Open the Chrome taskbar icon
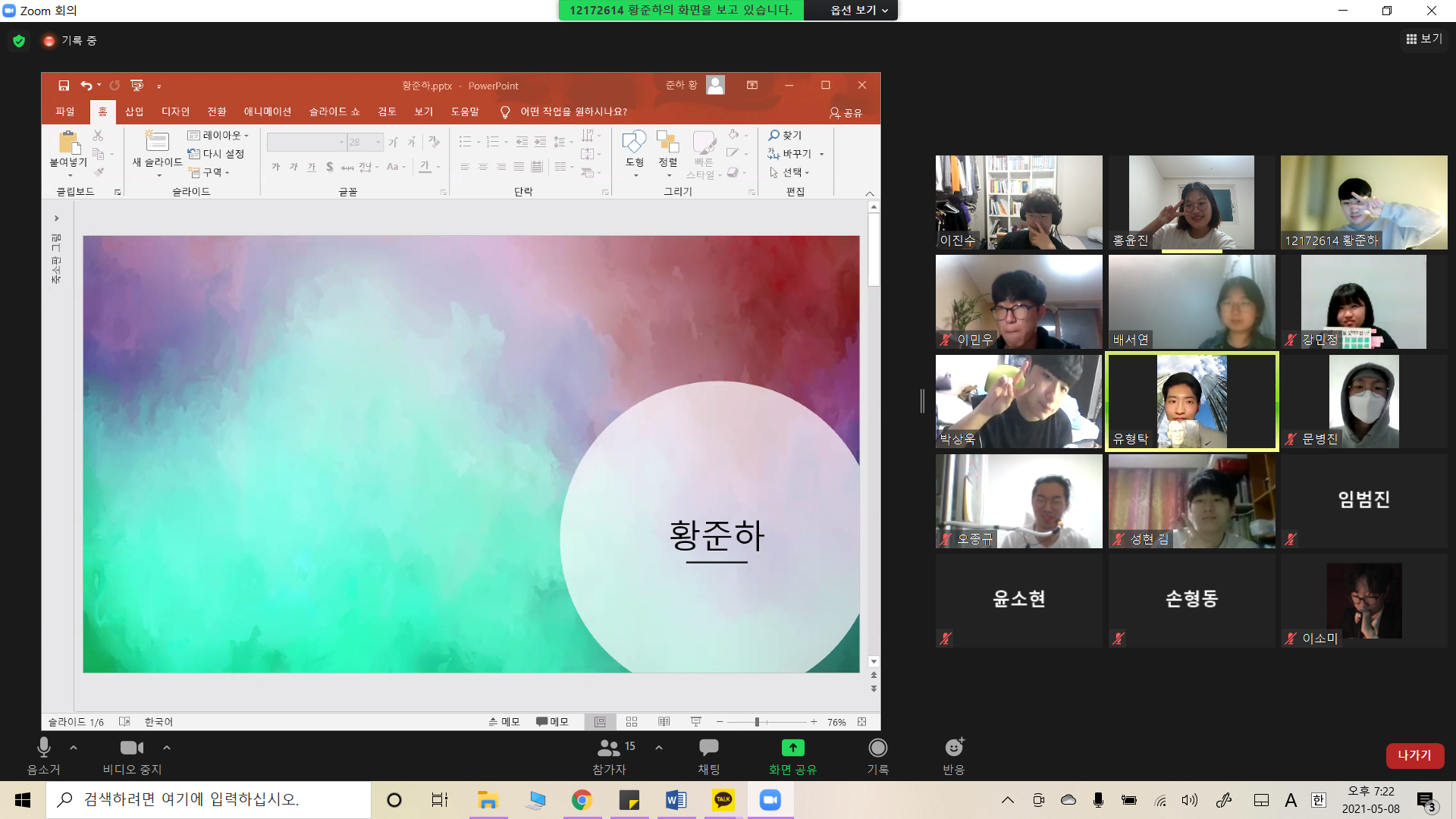 pyautogui.click(x=582, y=800)
